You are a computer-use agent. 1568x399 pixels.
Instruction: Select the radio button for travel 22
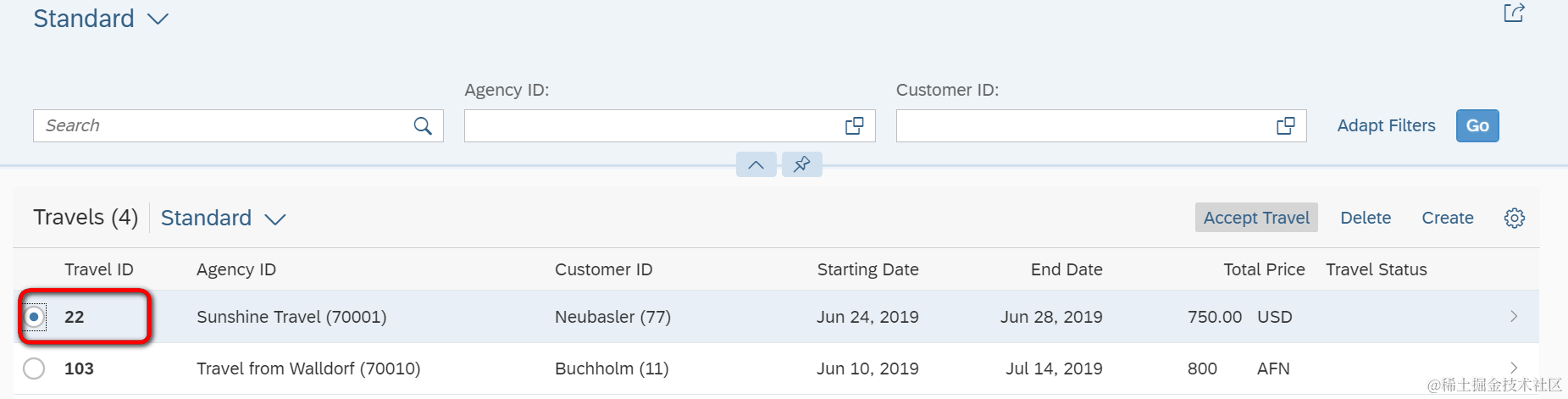(34, 317)
